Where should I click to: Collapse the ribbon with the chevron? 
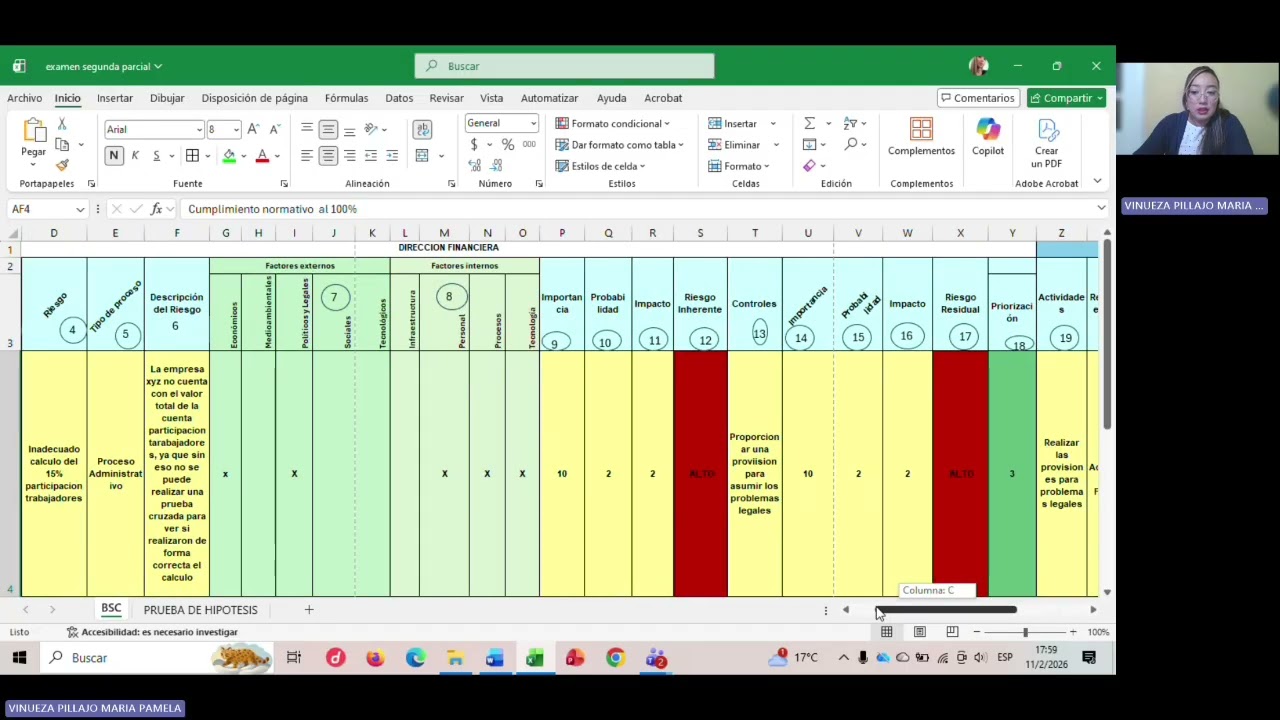[1097, 181]
